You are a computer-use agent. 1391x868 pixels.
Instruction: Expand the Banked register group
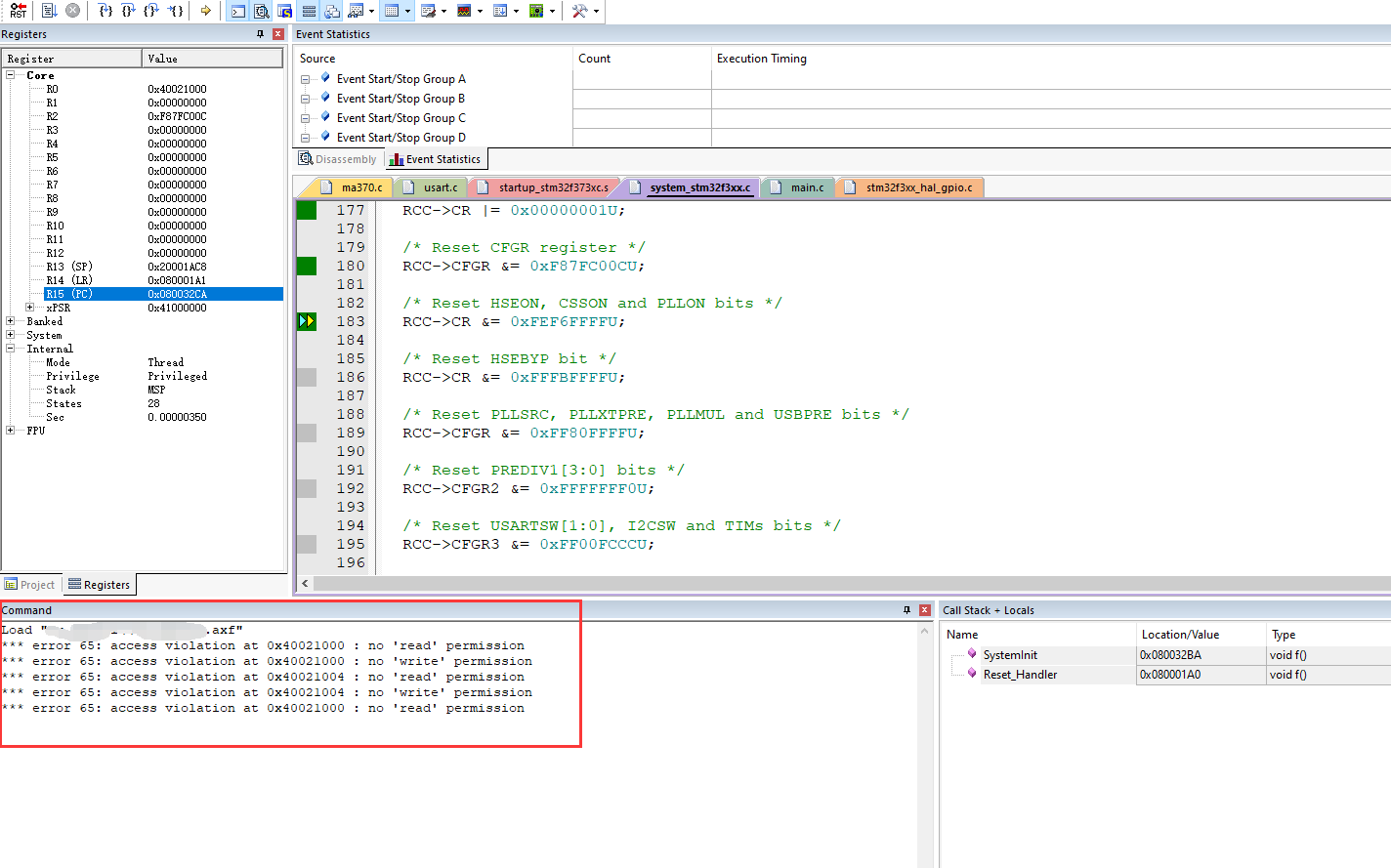[11, 321]
